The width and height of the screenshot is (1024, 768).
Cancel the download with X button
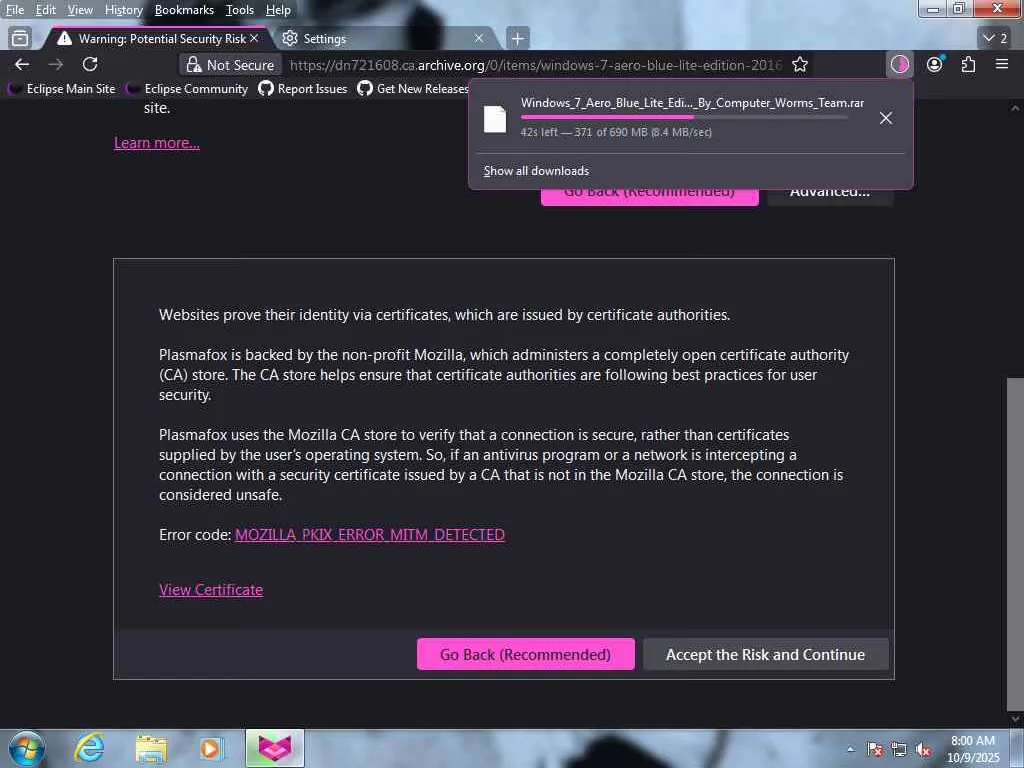pyautogui.click(x=886, y=118)
